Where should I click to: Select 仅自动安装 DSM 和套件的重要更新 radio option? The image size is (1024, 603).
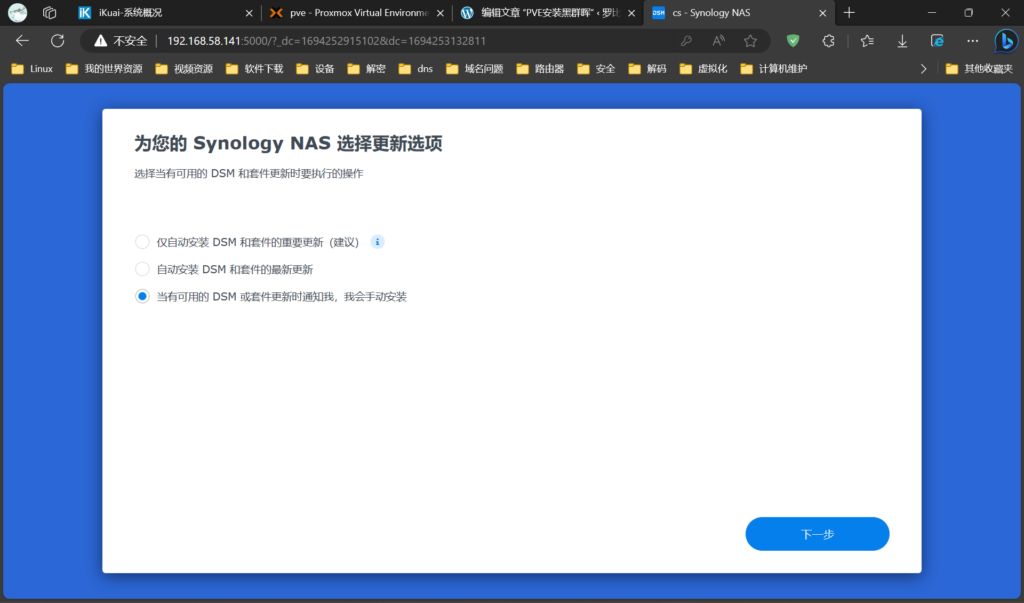click(142, 242)
